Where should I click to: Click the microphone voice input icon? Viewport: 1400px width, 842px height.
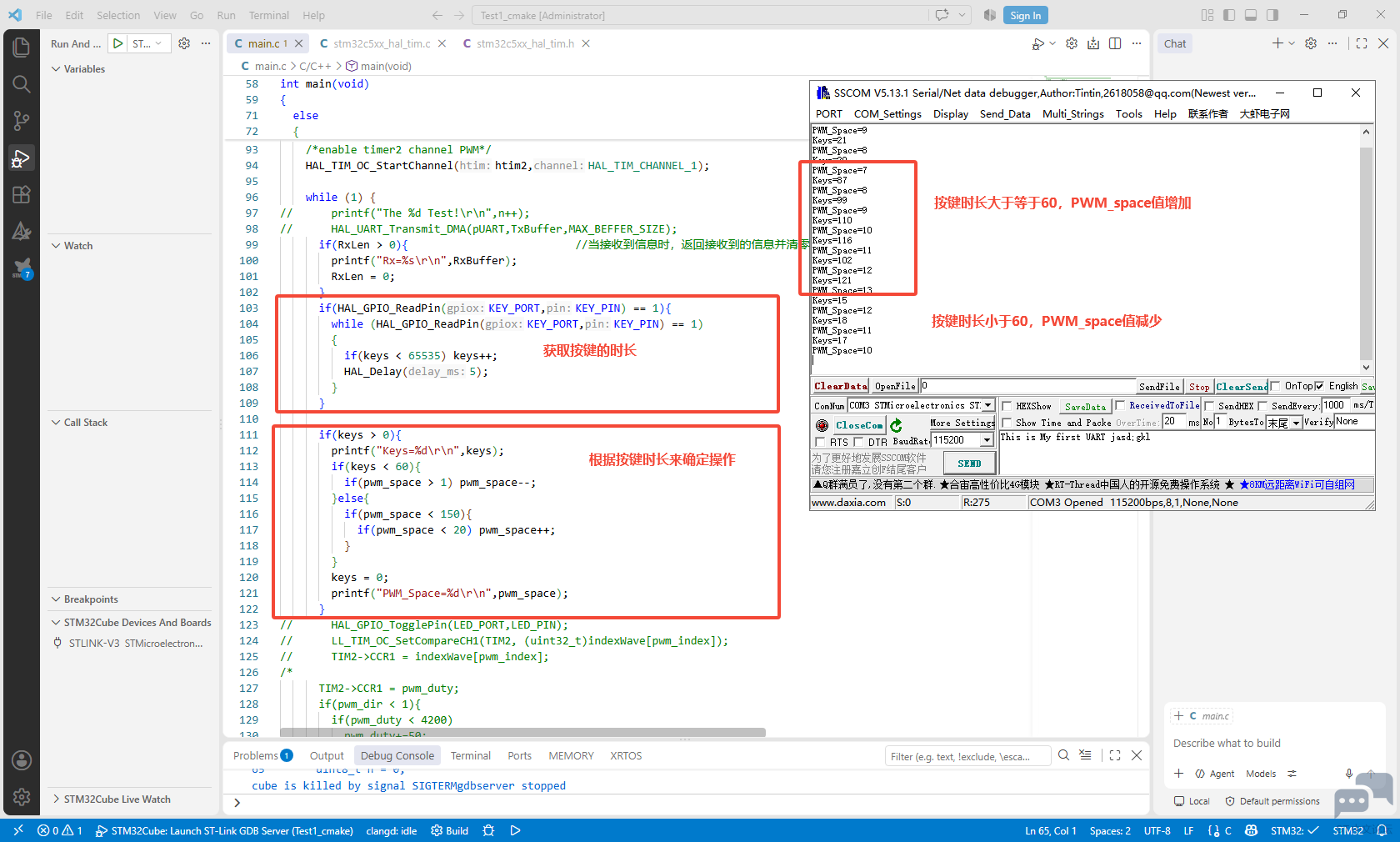click(1348, 774)
